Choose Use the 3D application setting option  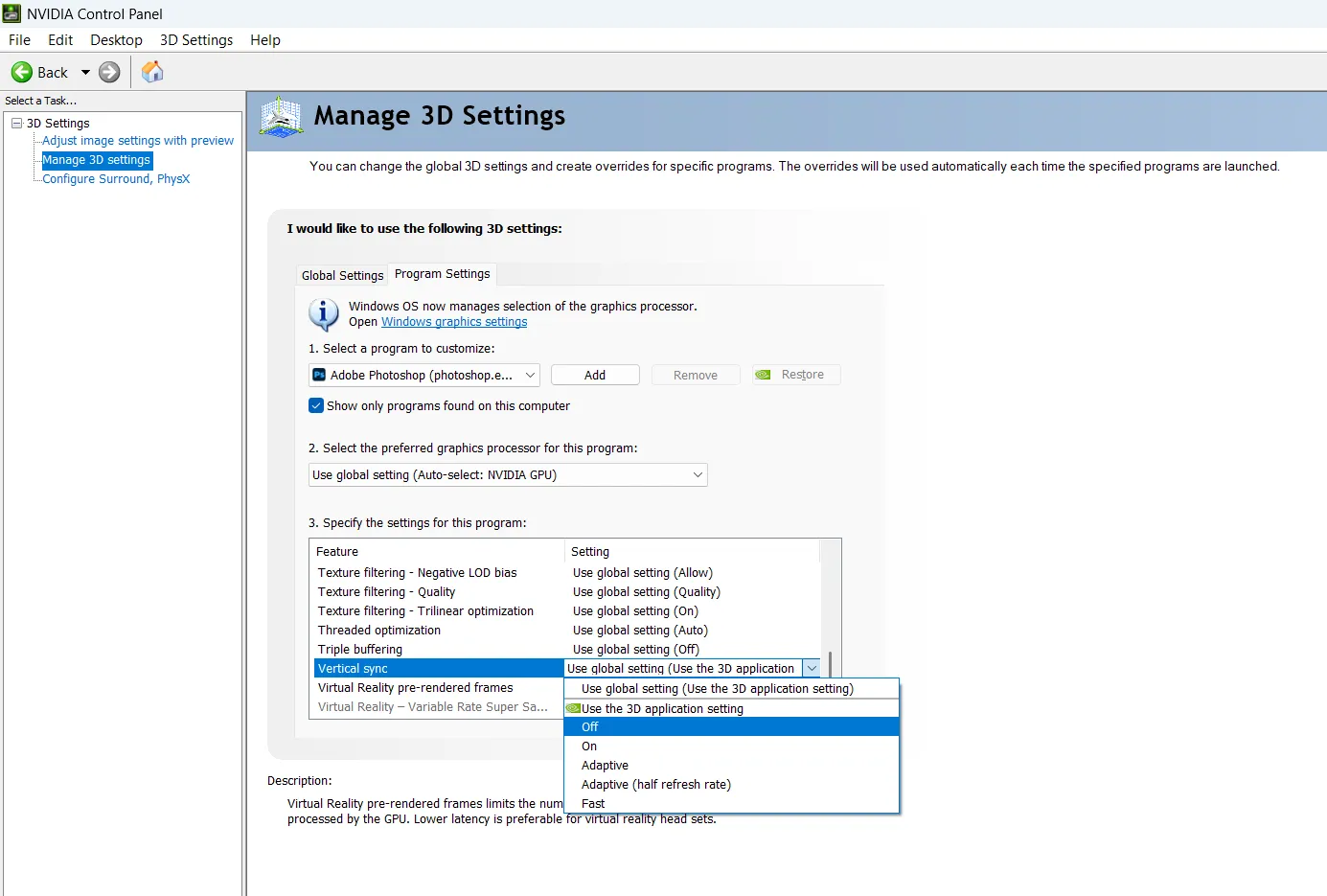pyautogui.click(x=732, y=708)
